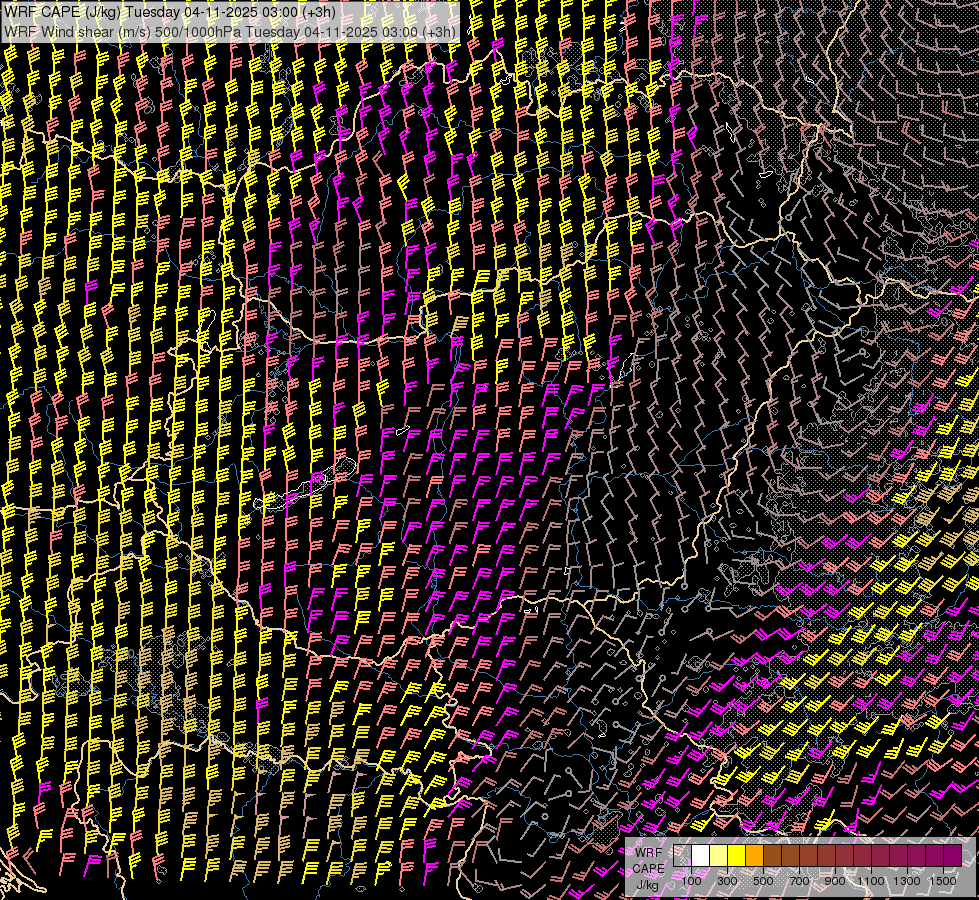This screenshot has width=979, height=900.
Task: Pick the 700 value on the CAPE scale
Action: [799, 881]
